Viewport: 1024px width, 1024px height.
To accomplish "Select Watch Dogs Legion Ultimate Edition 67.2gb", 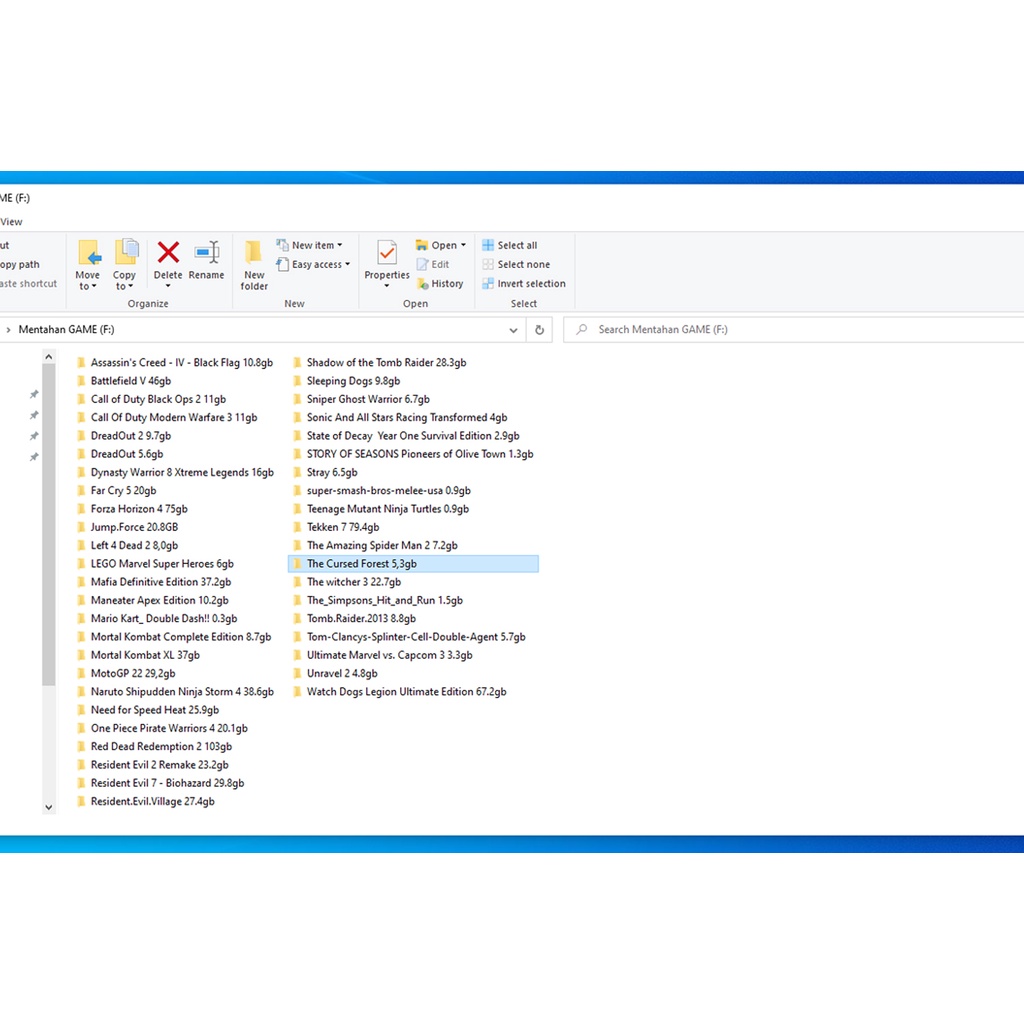I will [x=400, y=692].
